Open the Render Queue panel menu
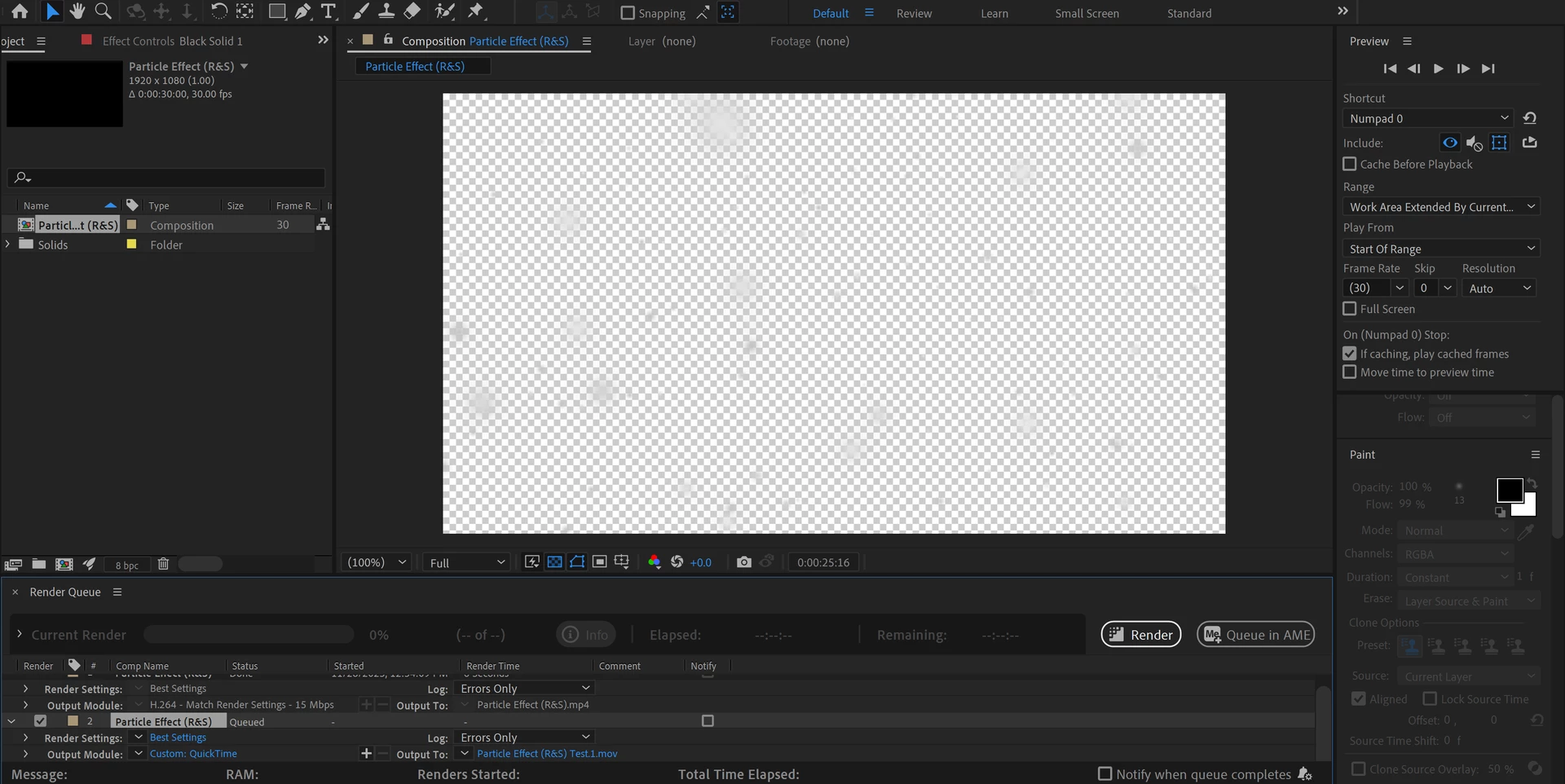The width and height of the screenshot is (1565, 784). [117, 592]
